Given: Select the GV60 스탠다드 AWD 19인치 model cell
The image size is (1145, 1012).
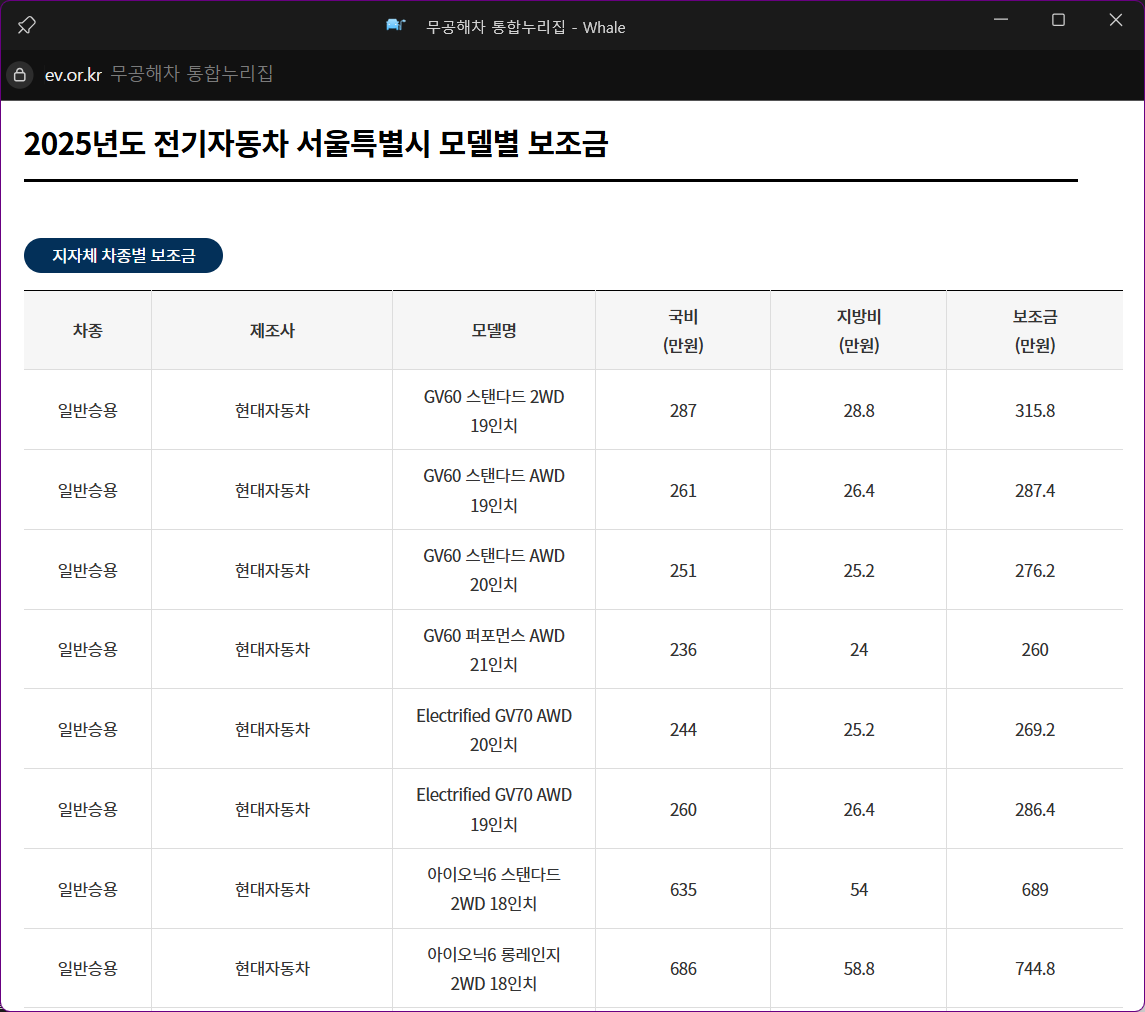Looking at the screenshot, I should pos(494,490).
